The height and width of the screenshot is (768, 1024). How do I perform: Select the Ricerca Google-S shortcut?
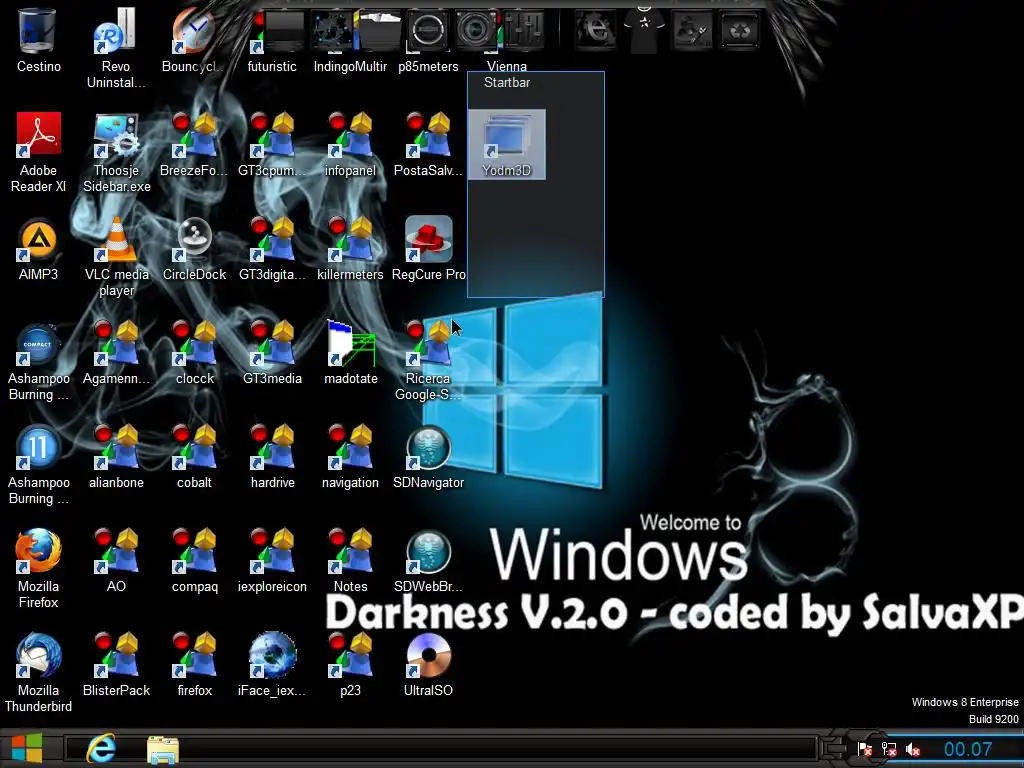[428, 344]
